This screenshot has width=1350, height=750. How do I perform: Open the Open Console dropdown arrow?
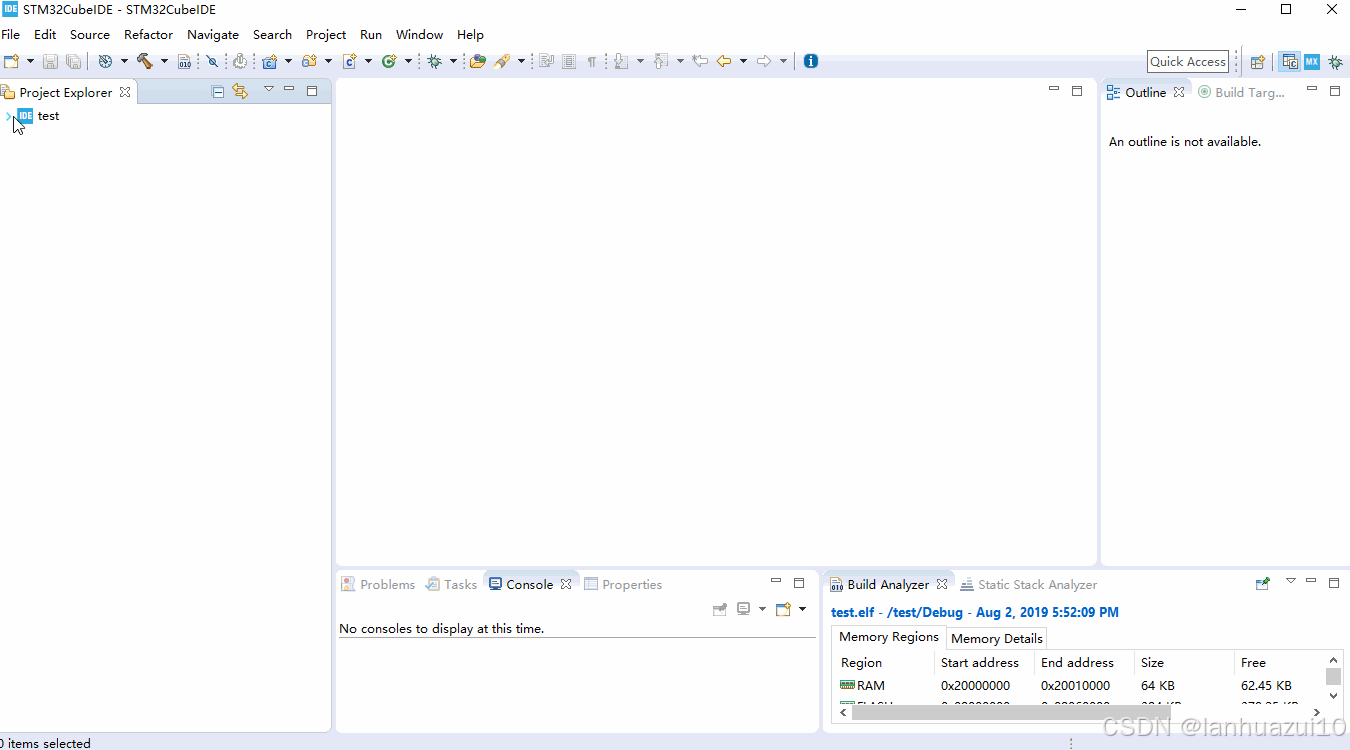coord(802,609)
